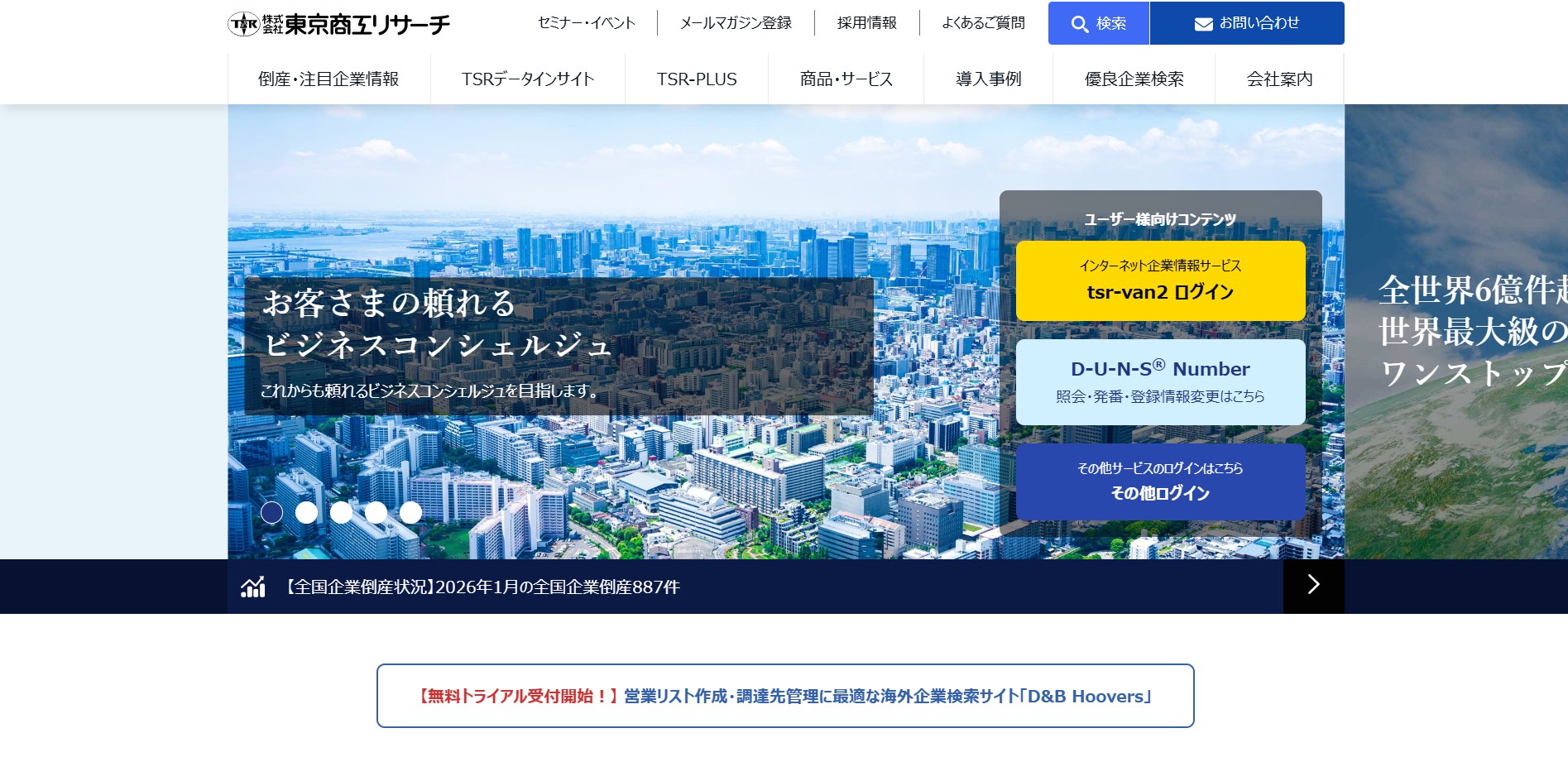Open the 導入事例 menu
The image size is (1568, 757).
pos(989,79)
